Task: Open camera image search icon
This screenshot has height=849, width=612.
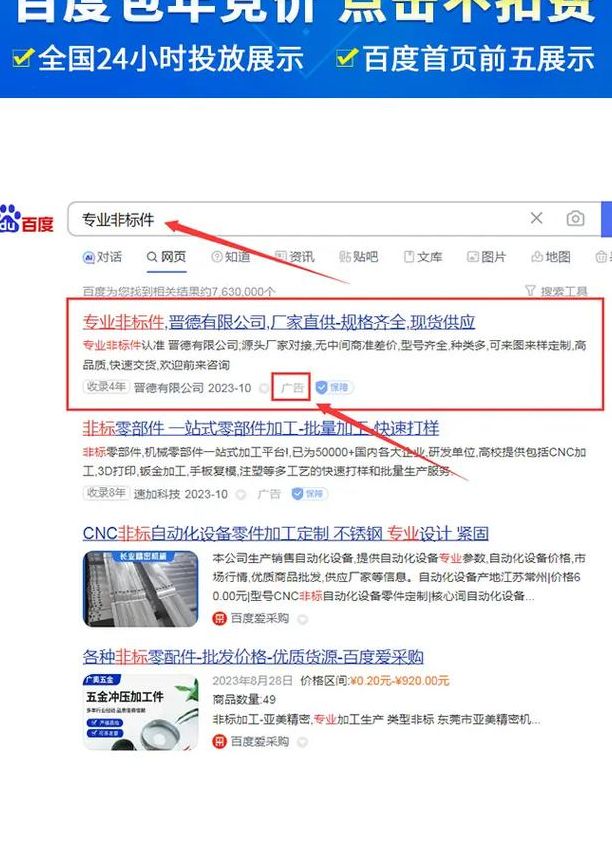Action: [x=575, y=218]
